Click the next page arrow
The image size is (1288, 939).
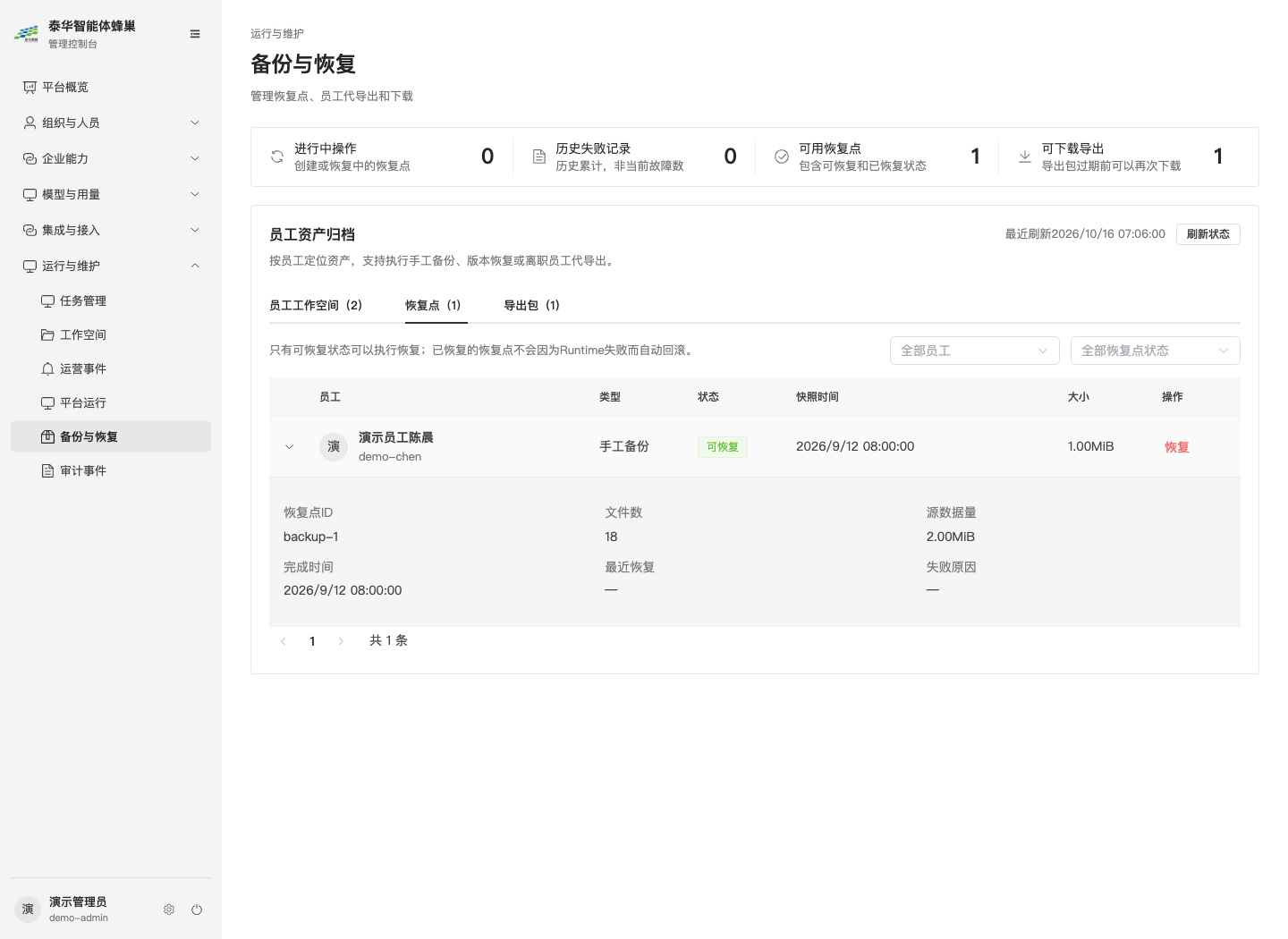click(x=341, y=641)
